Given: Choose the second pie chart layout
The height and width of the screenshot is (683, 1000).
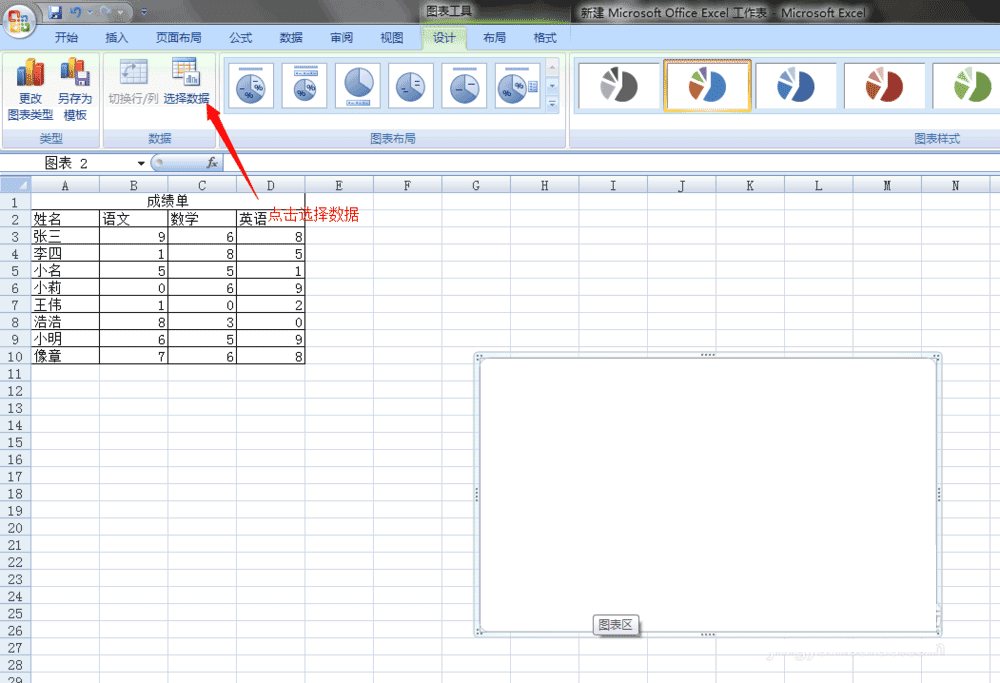Looking at the screenshot, I should coord(305,85).
